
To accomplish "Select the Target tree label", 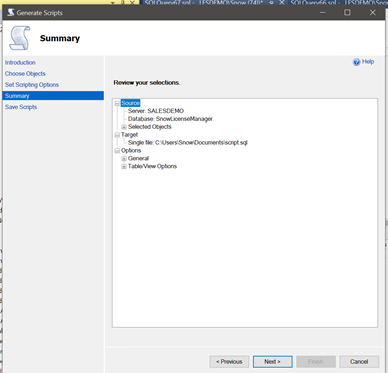I will [x=129, y=135].
